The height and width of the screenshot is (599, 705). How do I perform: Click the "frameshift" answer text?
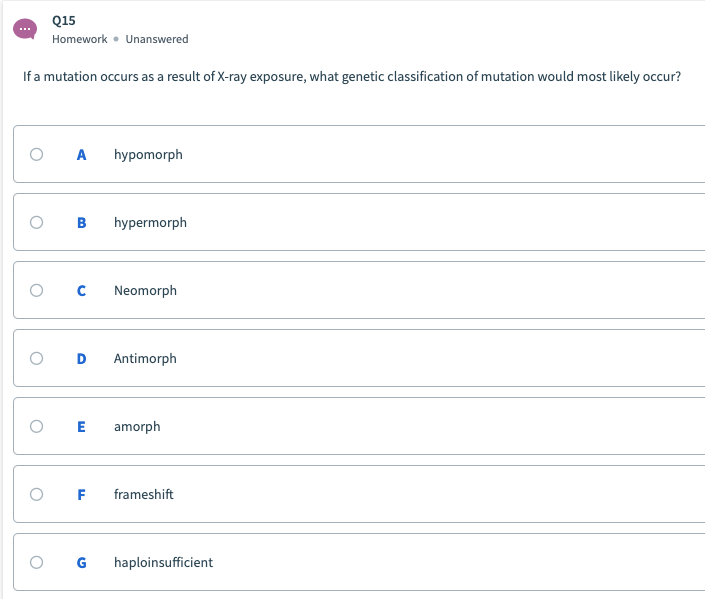(143, 495)
